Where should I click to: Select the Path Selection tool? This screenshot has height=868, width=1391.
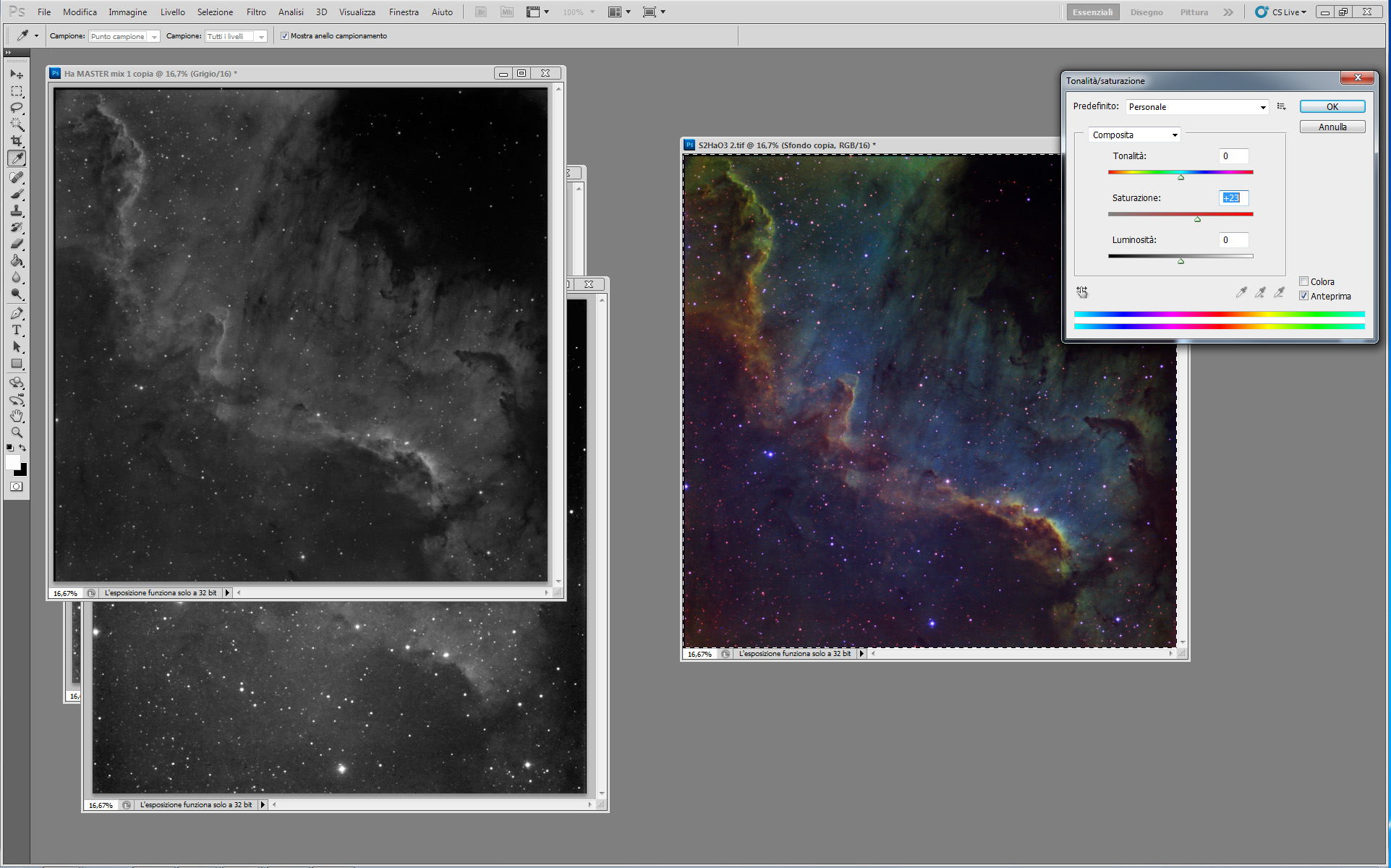tap(17, 346)
